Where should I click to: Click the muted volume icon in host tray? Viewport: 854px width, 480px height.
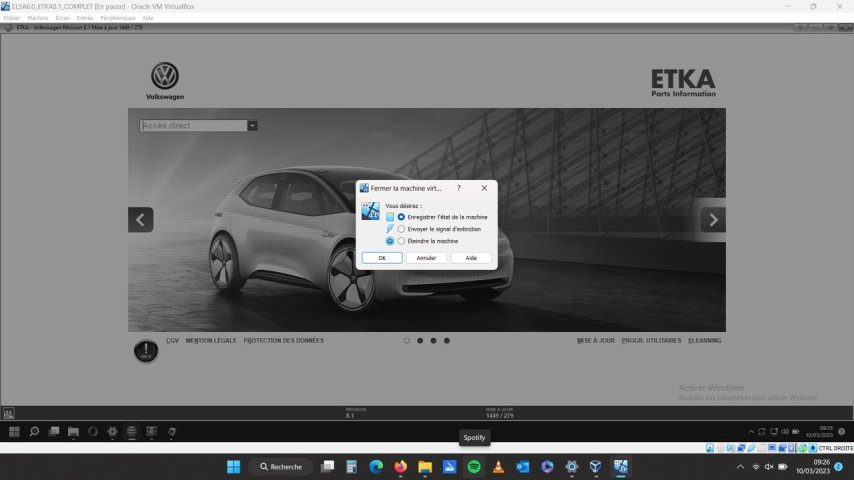pos(769,467)
